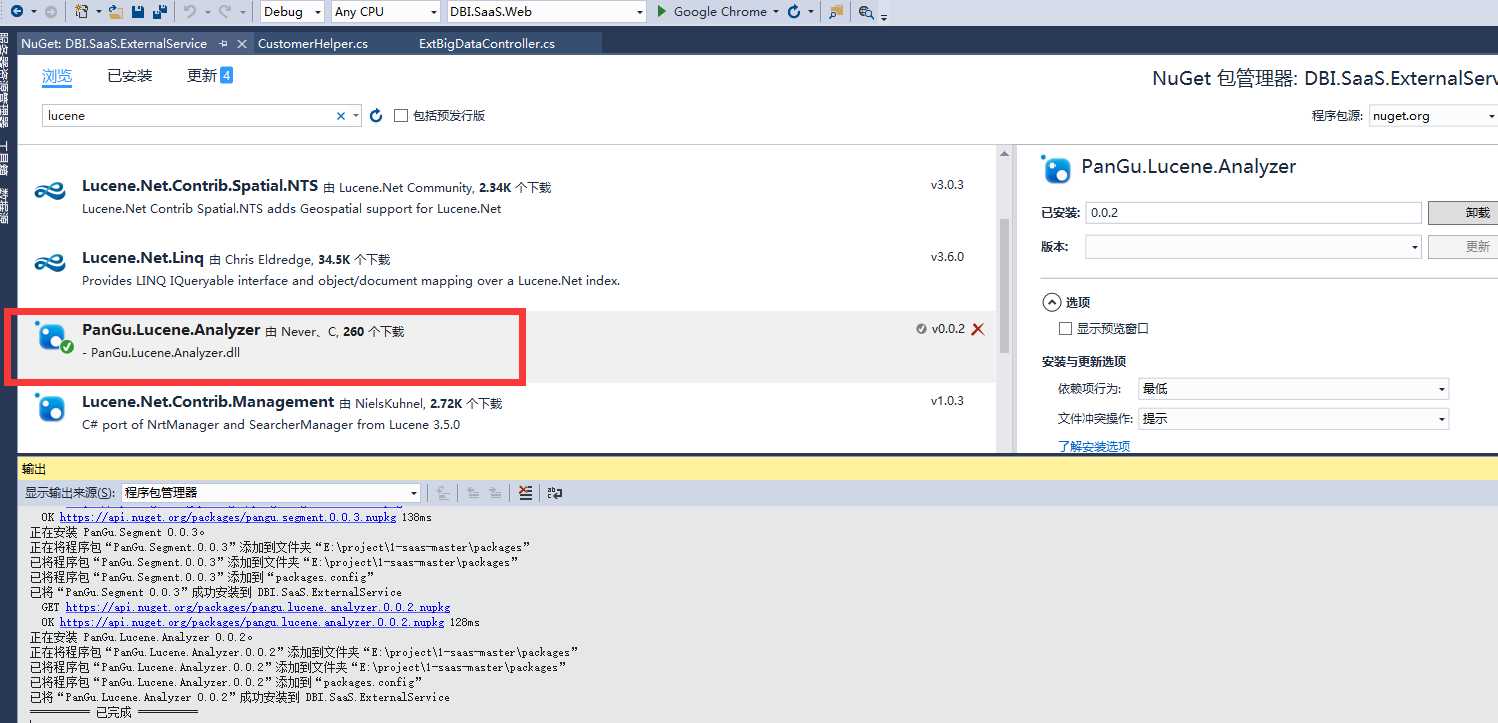Screen dimensions: 1498x723
Task: Open the dependency behavior (依赖项行为) dropdown
Action: click(1293, 389)
